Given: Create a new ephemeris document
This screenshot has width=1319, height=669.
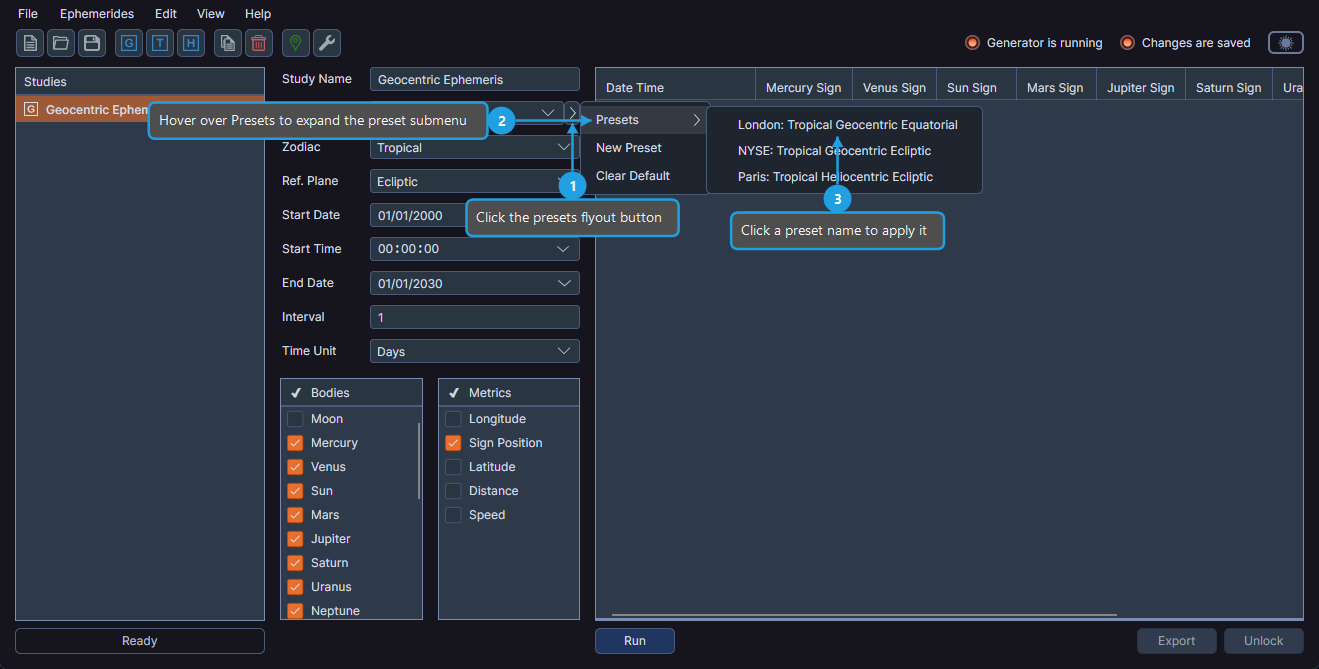Looking at the screenshot, I should coord(29,43).
